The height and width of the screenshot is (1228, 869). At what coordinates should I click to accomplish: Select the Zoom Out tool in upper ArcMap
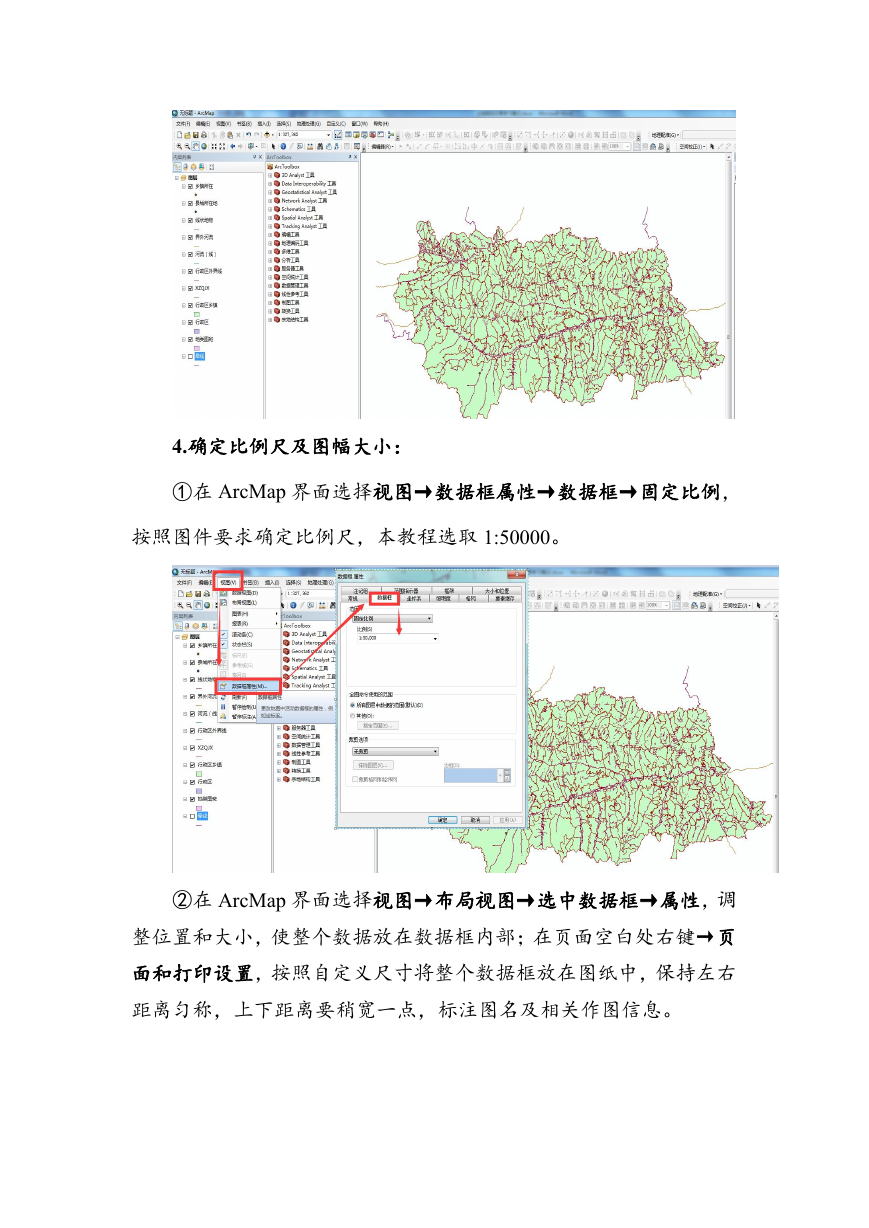(x=187, y=146)
